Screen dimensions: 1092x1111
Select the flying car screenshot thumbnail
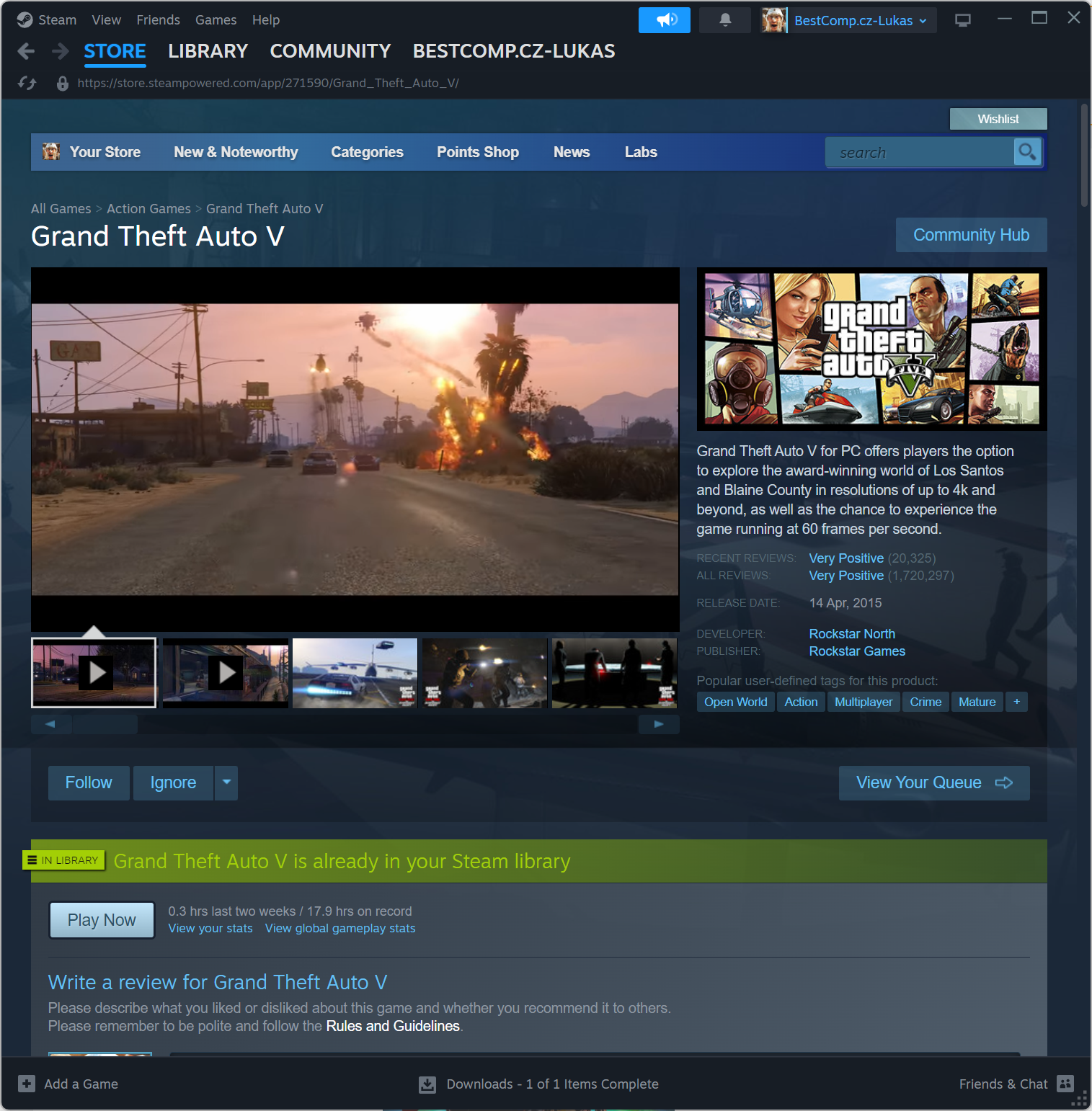[355, 673]
